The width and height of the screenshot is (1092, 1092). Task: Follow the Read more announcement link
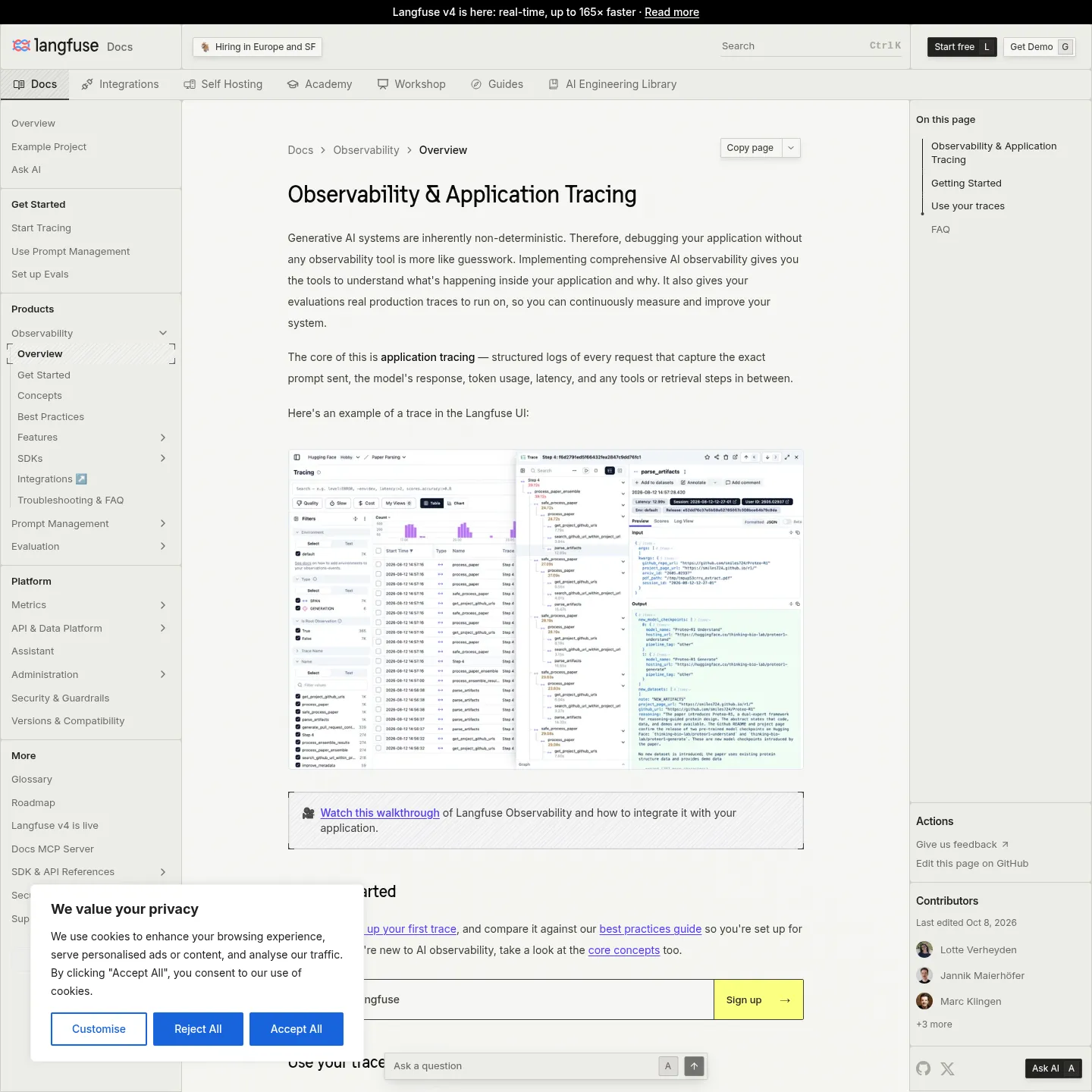[x=672, y=12]
